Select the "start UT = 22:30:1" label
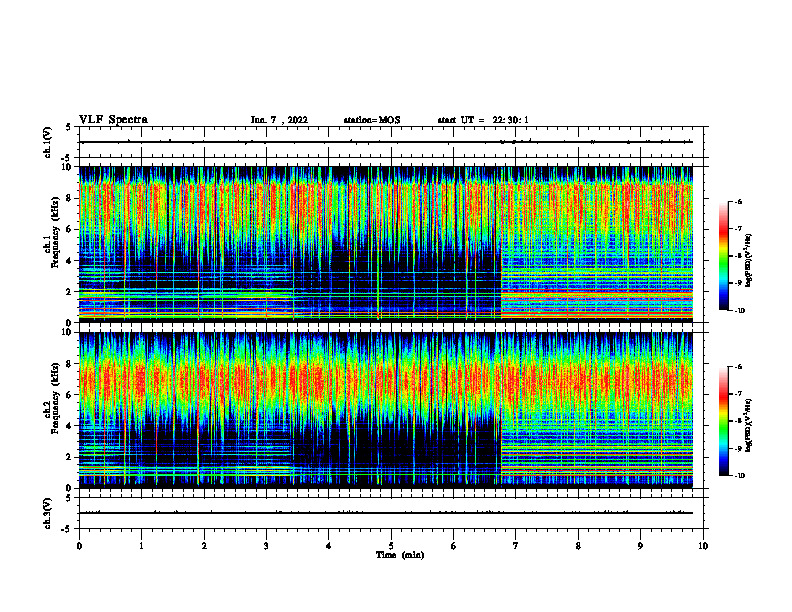The image size is (792, 612). coord(483,120)
